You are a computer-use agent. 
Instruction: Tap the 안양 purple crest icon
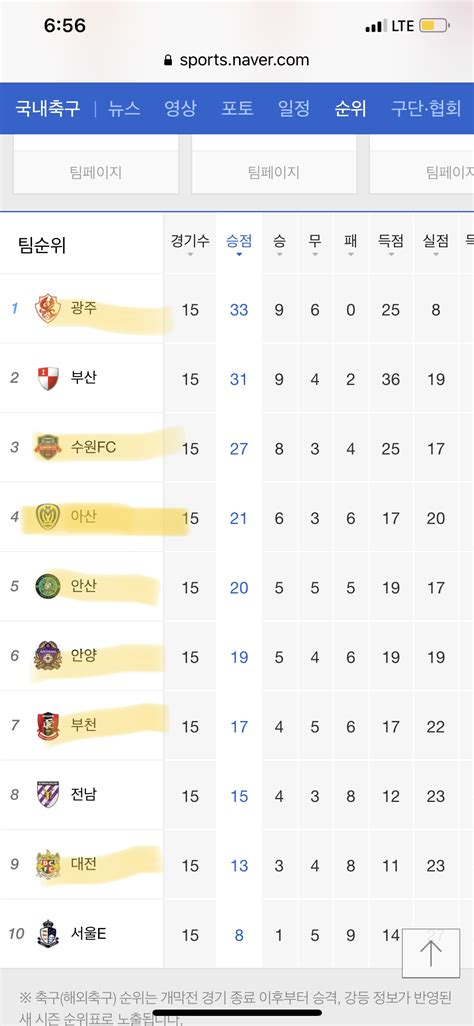coord(48,656)
